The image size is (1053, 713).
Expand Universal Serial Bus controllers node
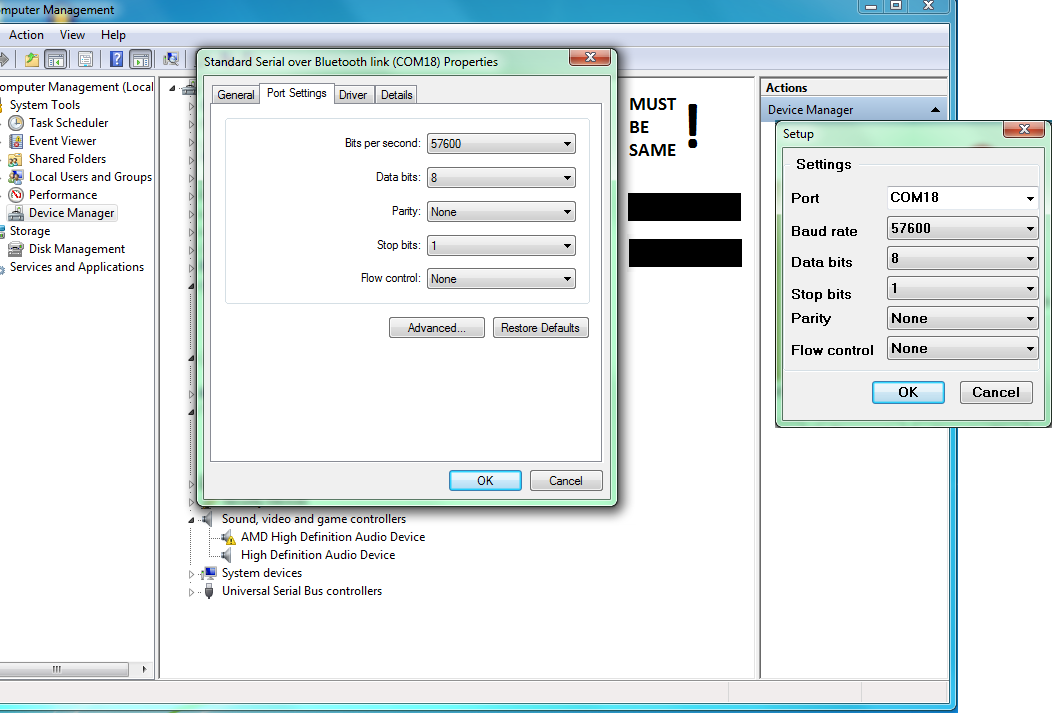point(191,592)
